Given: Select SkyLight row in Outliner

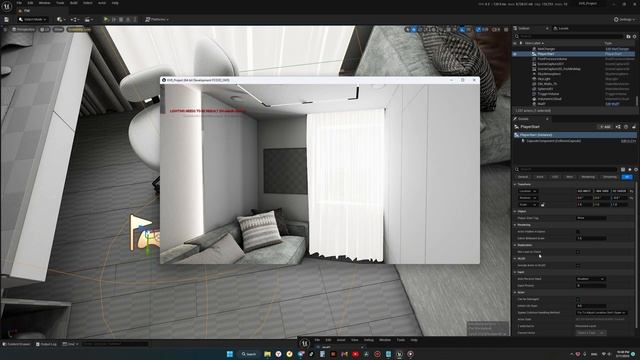Looking at the screenshot, I should point(574,79).
